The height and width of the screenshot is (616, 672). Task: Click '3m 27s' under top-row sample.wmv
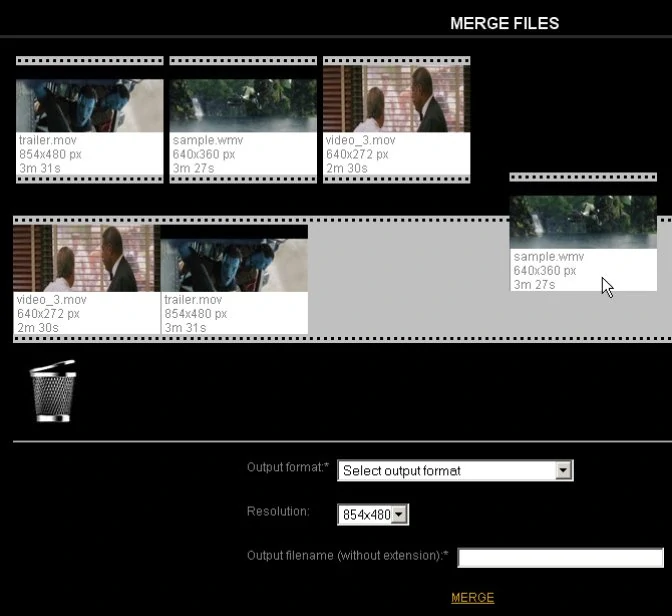click(x=193, y=168)
